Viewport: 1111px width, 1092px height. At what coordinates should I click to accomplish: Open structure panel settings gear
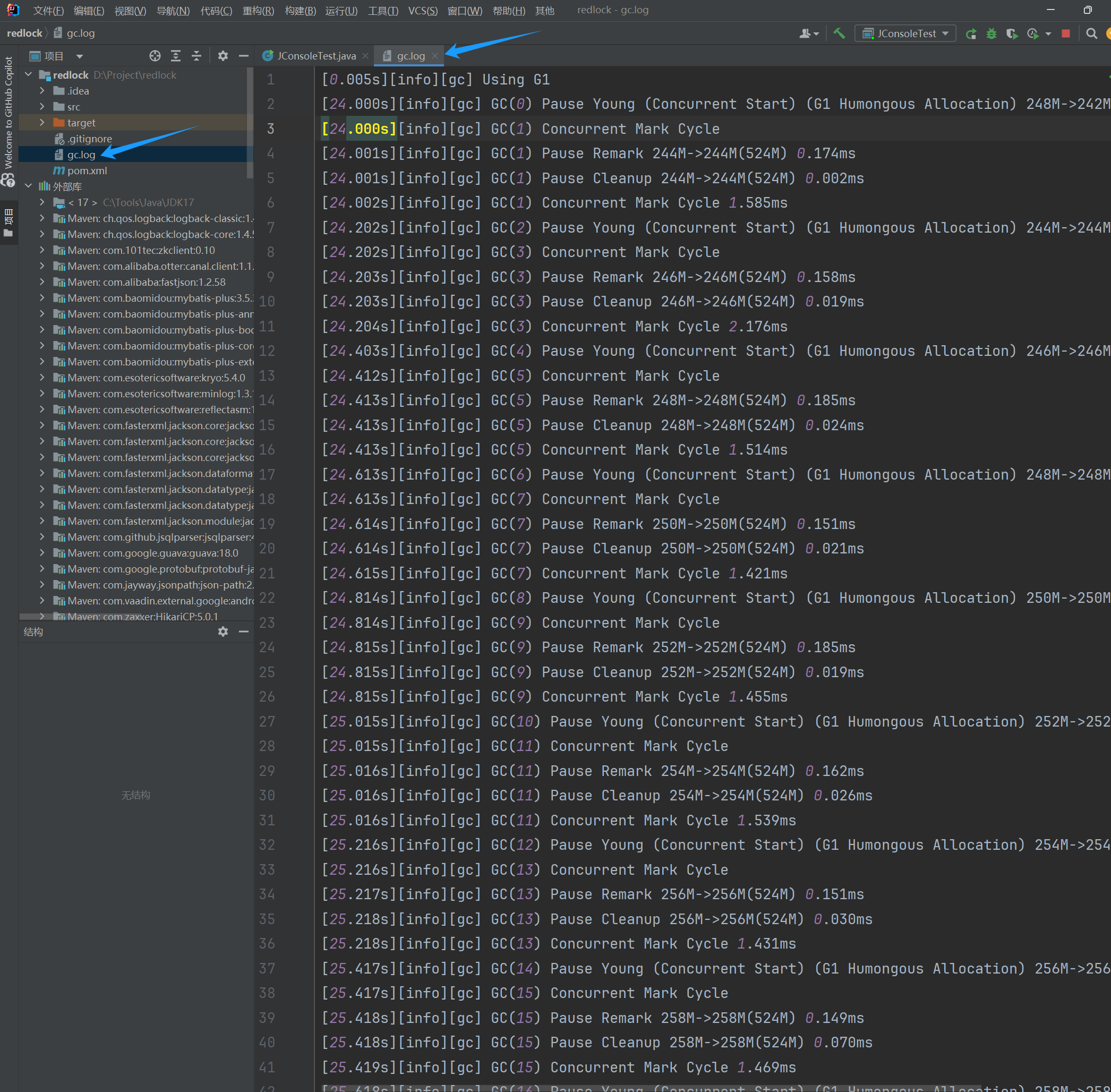pyautogui.click(x=223, y=632)
